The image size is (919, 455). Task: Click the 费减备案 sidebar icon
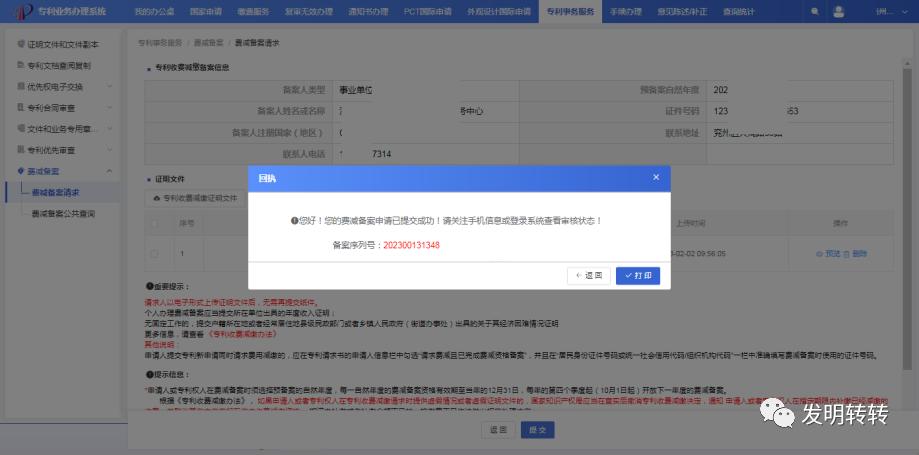[x=21, y=171]
